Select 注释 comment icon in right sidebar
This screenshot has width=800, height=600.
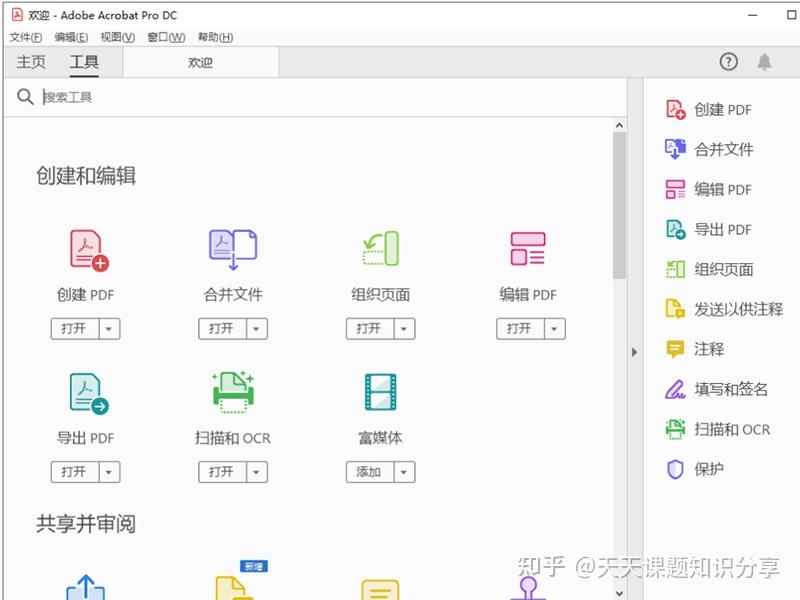(x=676, y=349)
